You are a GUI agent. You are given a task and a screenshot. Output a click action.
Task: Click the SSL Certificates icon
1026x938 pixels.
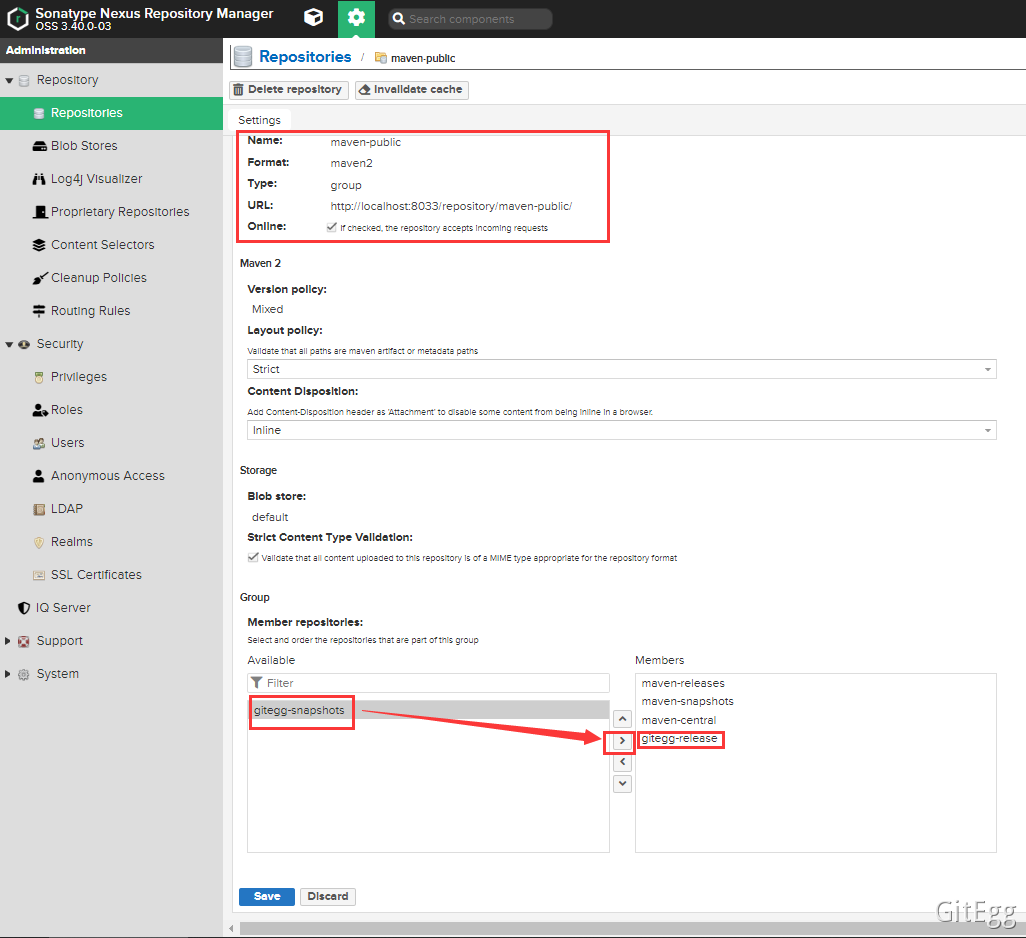[39, 575]
